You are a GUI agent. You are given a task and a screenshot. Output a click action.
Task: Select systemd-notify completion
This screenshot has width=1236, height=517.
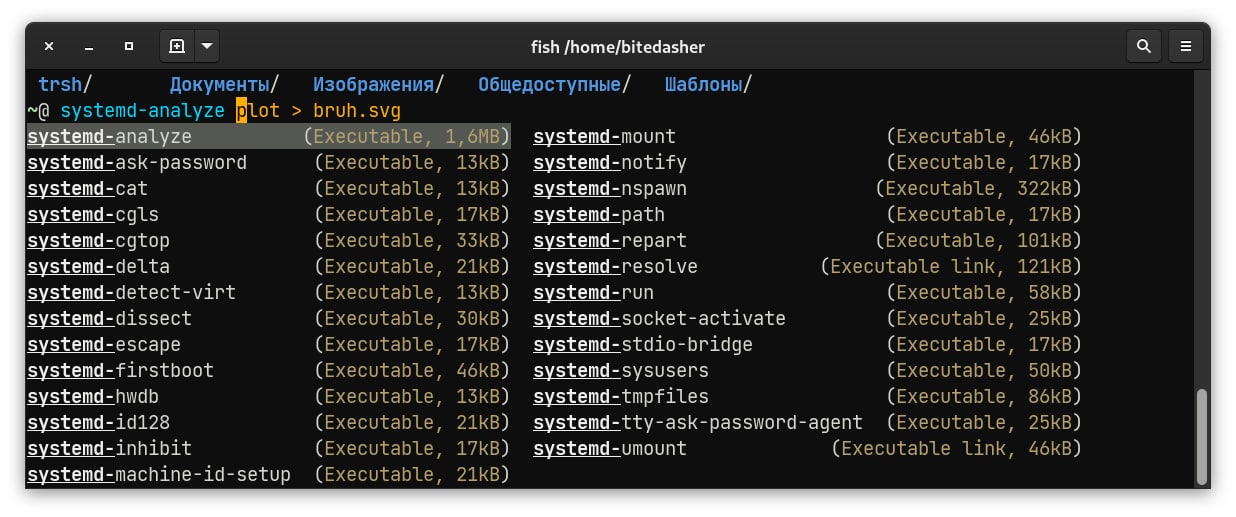[808, 163]
